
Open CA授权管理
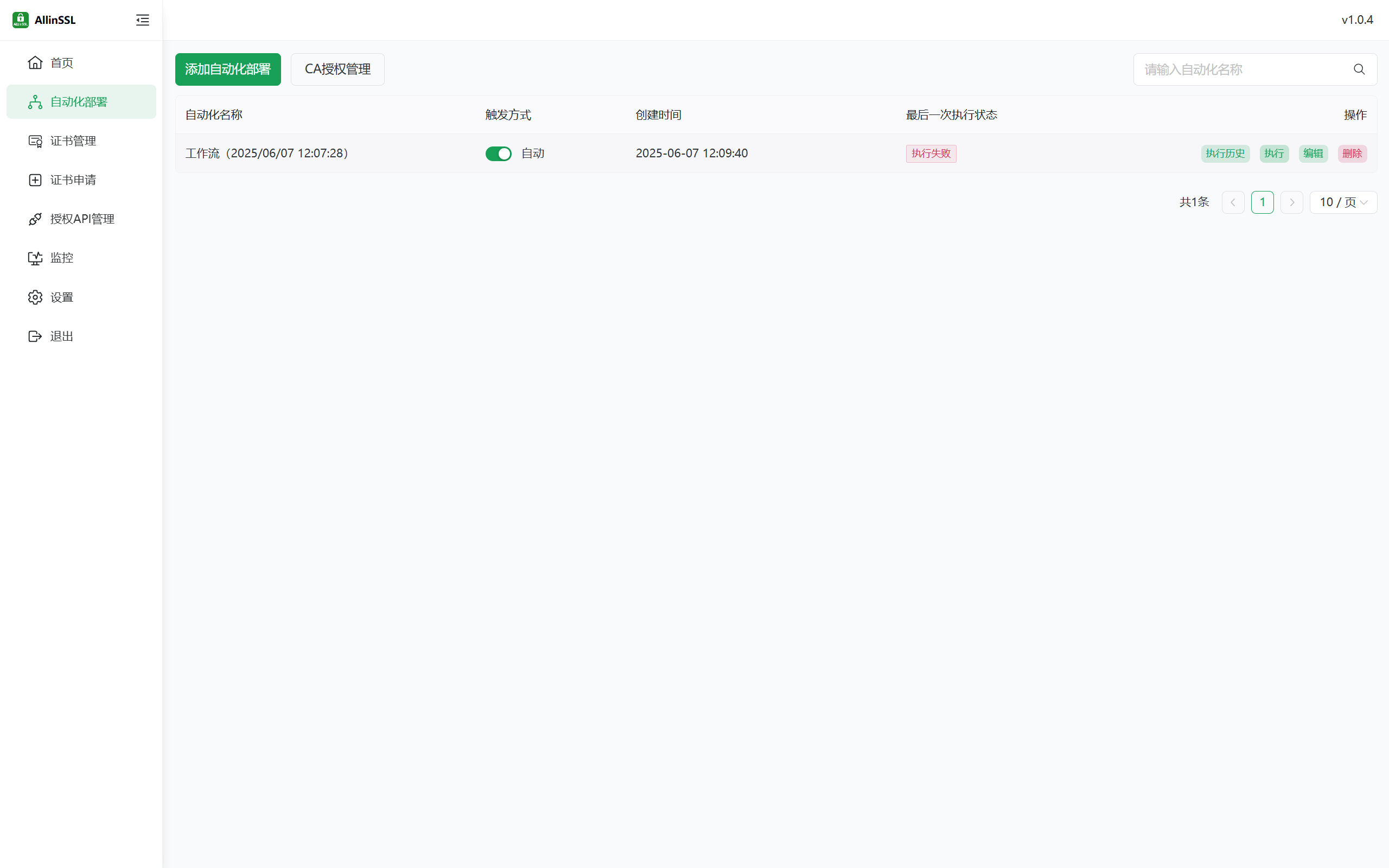pyautogui.click(x=337, y=69)
